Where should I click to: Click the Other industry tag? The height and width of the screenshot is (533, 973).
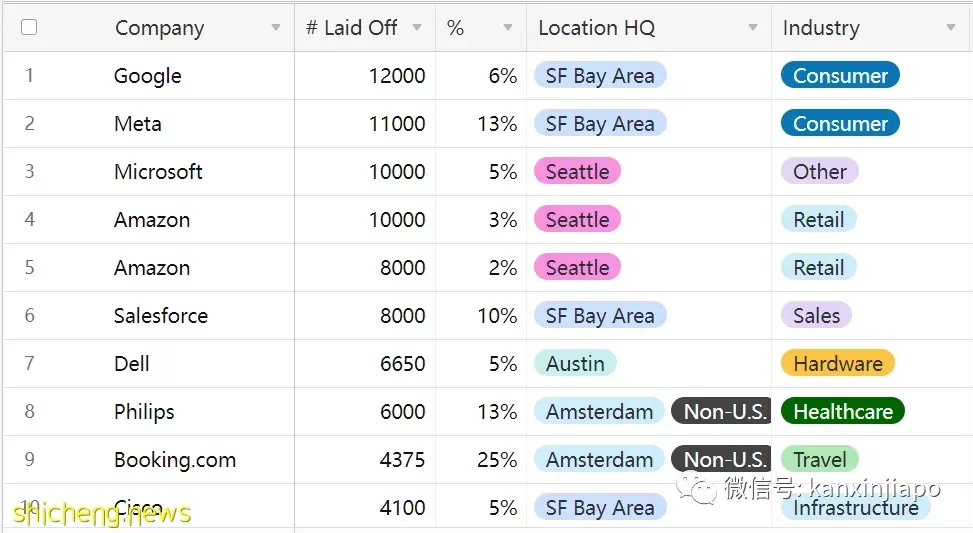point(820,171)
